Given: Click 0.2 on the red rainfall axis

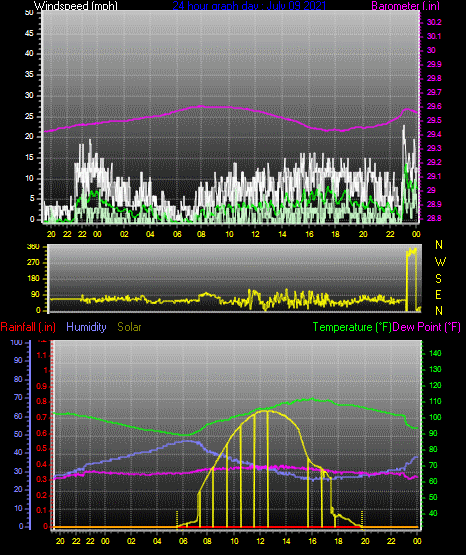Looking at the screenshot, I should pos(42,495).
